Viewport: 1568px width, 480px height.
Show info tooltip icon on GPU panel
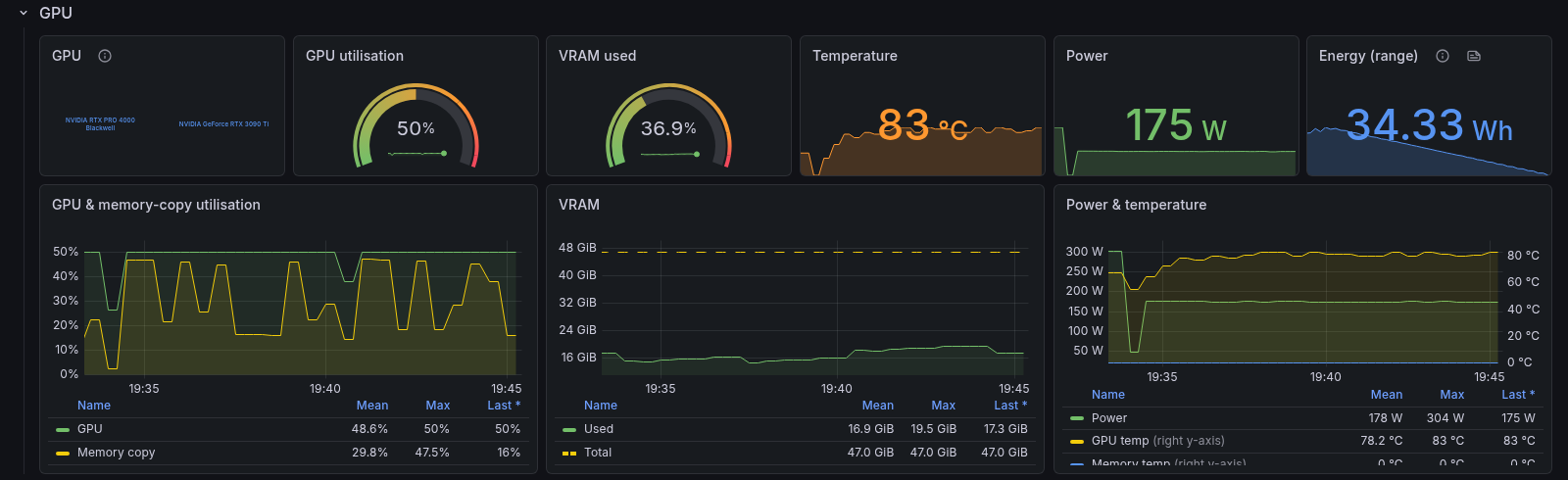105,56
